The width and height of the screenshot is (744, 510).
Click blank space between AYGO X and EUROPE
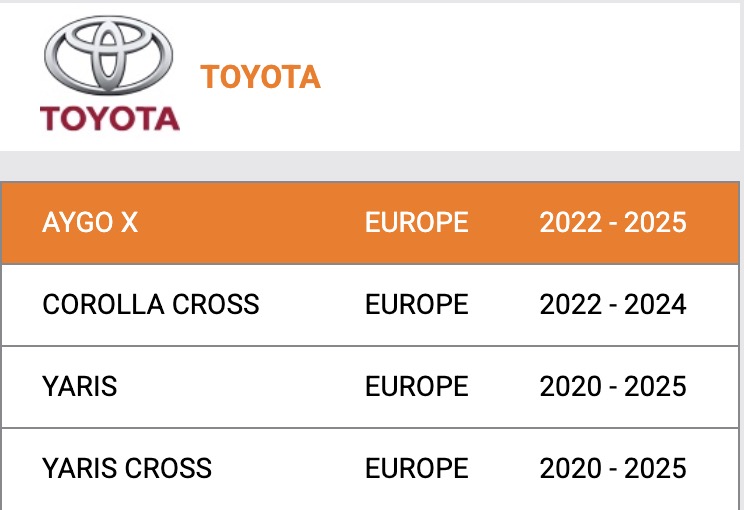tap(250, 222)
